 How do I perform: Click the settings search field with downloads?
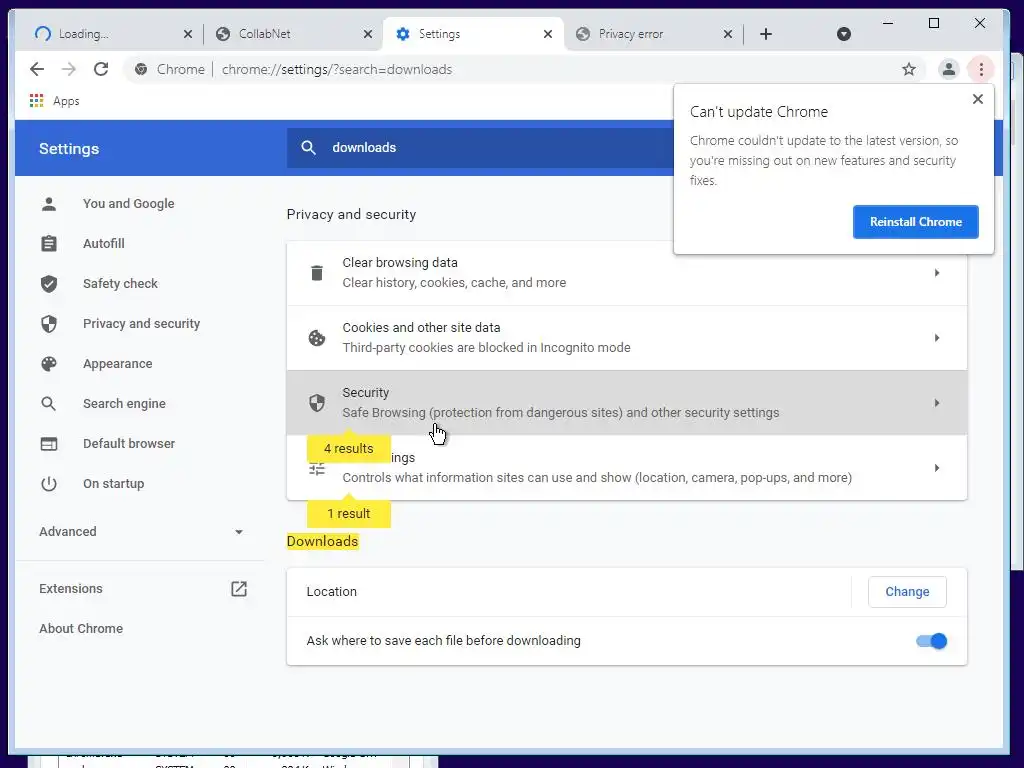pos(480,148)
